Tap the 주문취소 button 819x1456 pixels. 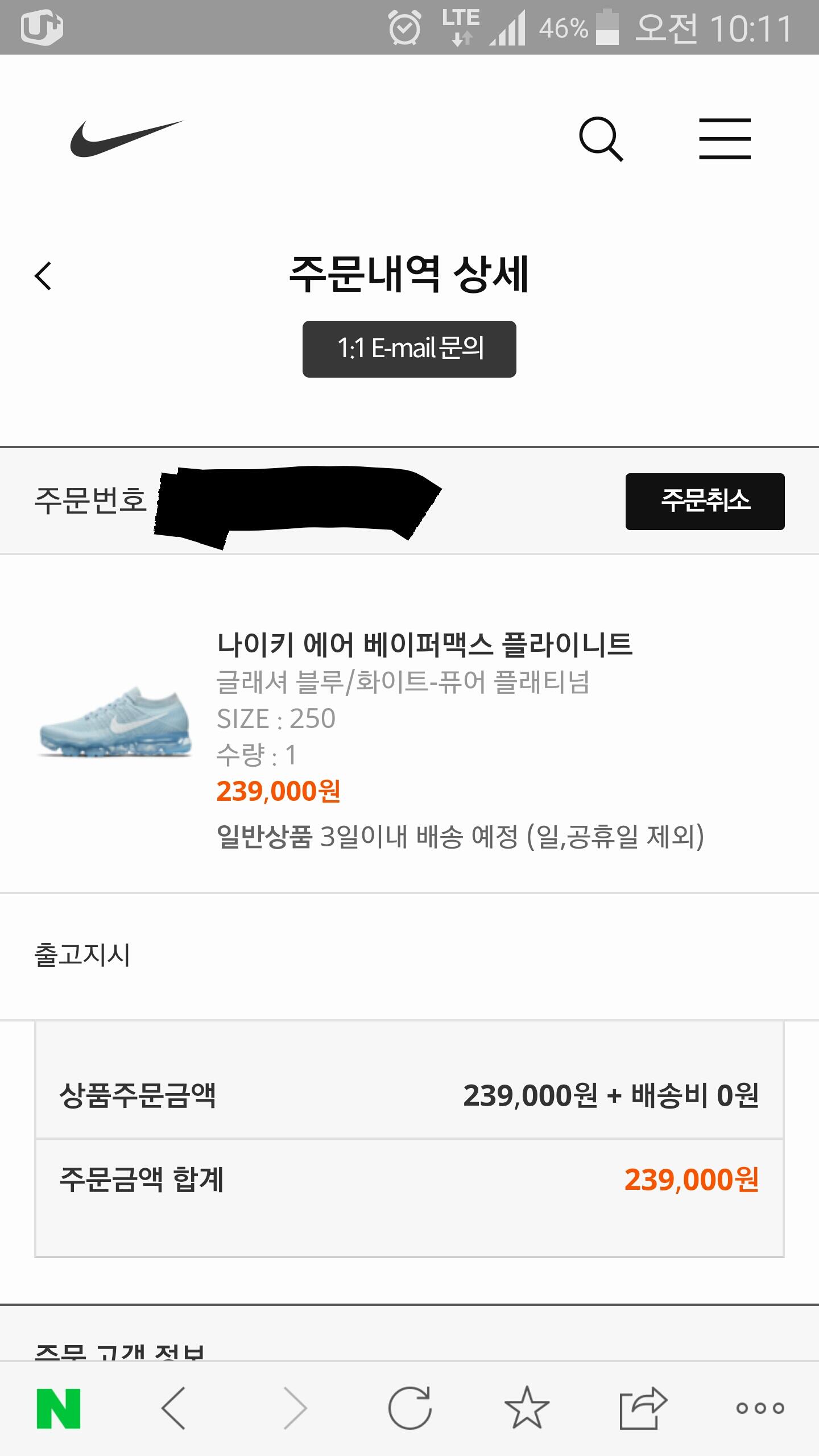tap(705, 501)
